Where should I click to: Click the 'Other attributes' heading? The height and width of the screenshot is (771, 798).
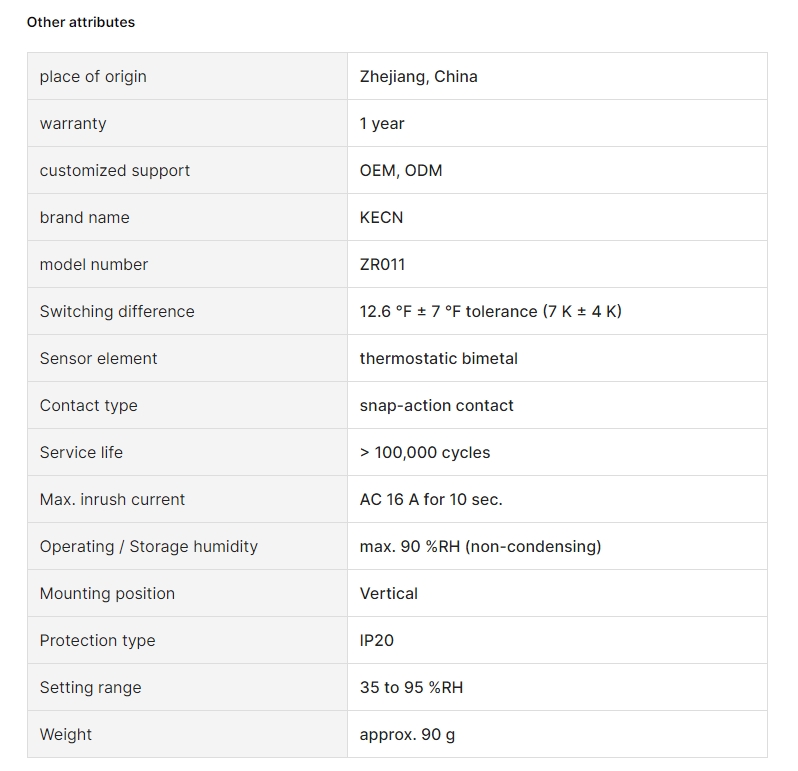point(80,22)
